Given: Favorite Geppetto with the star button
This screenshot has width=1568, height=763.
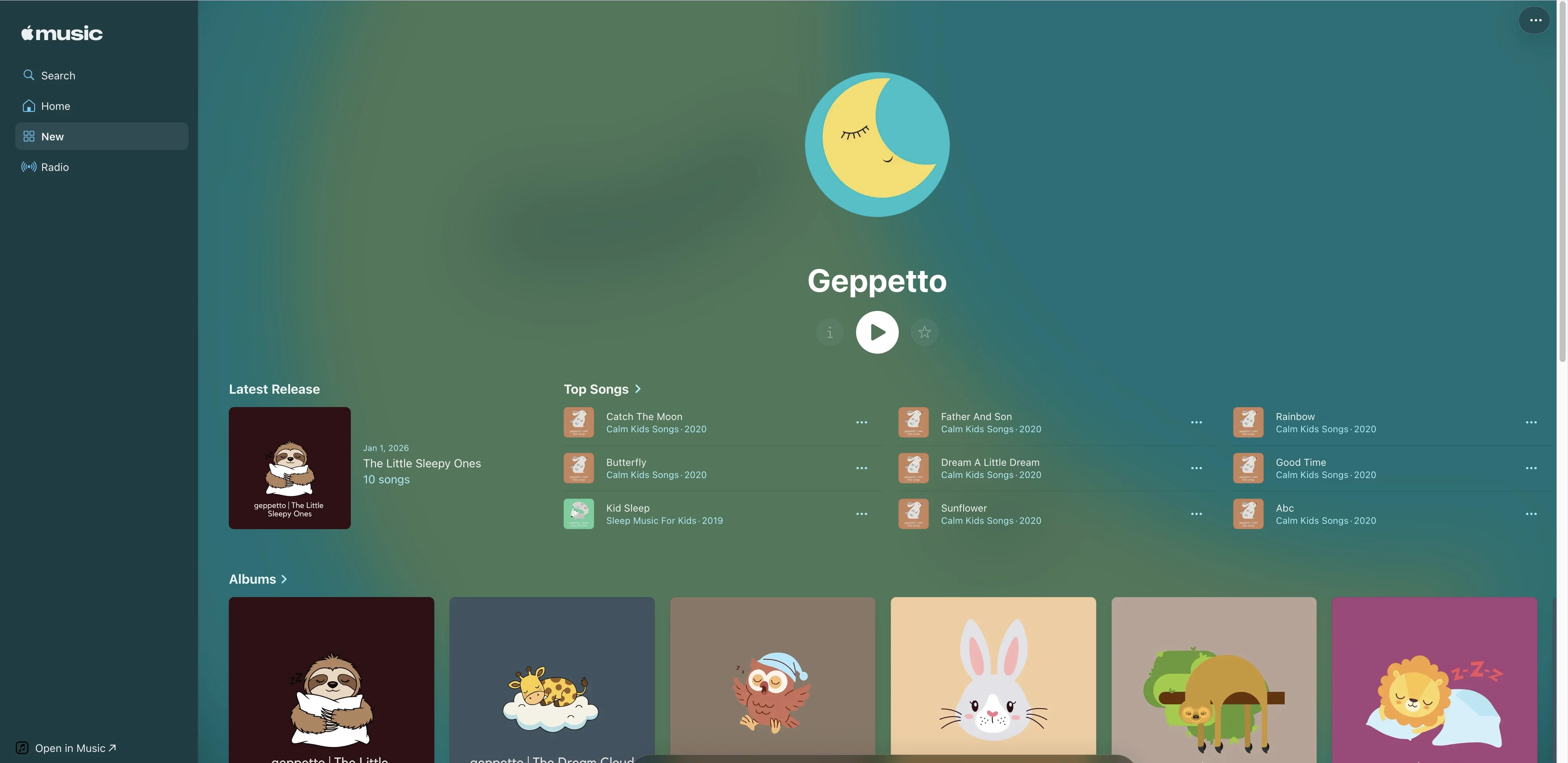Looking at the screenshot, I should (x=924, y=333).
